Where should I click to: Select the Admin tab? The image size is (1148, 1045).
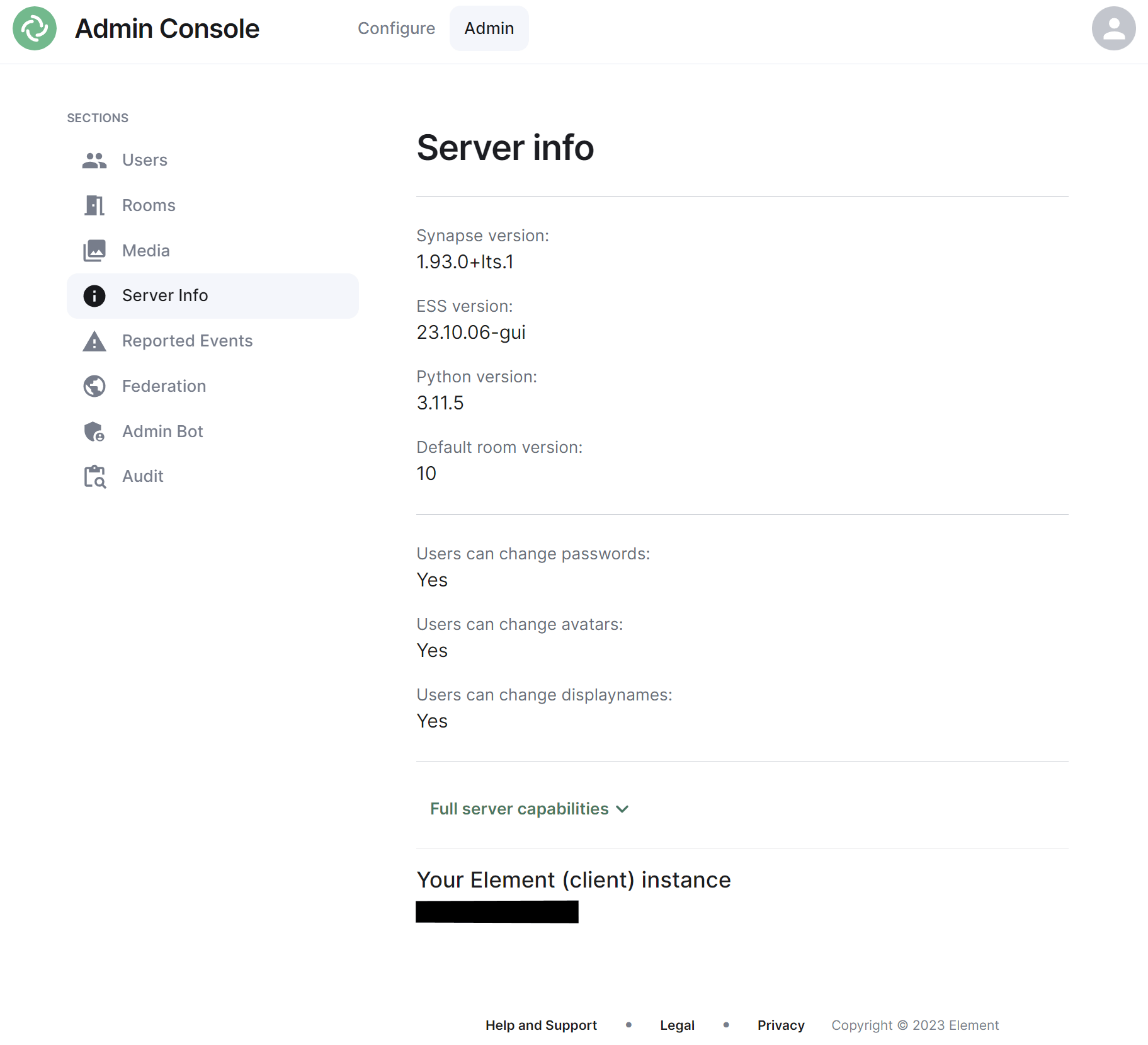489,28
